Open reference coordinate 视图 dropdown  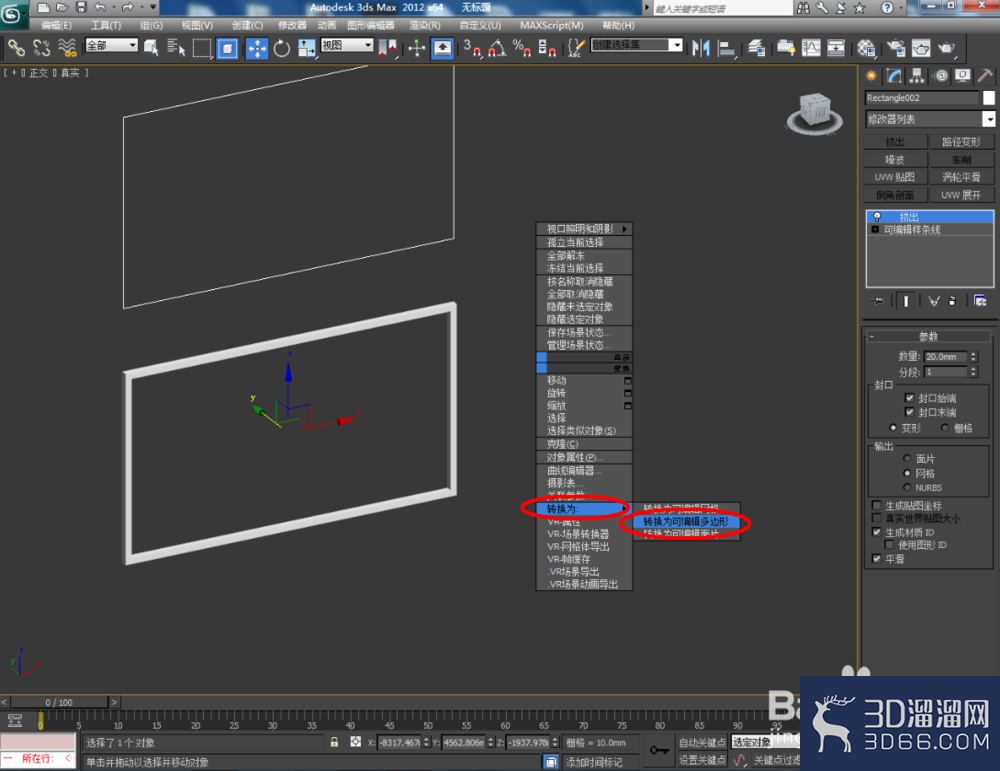coord(347,45)
